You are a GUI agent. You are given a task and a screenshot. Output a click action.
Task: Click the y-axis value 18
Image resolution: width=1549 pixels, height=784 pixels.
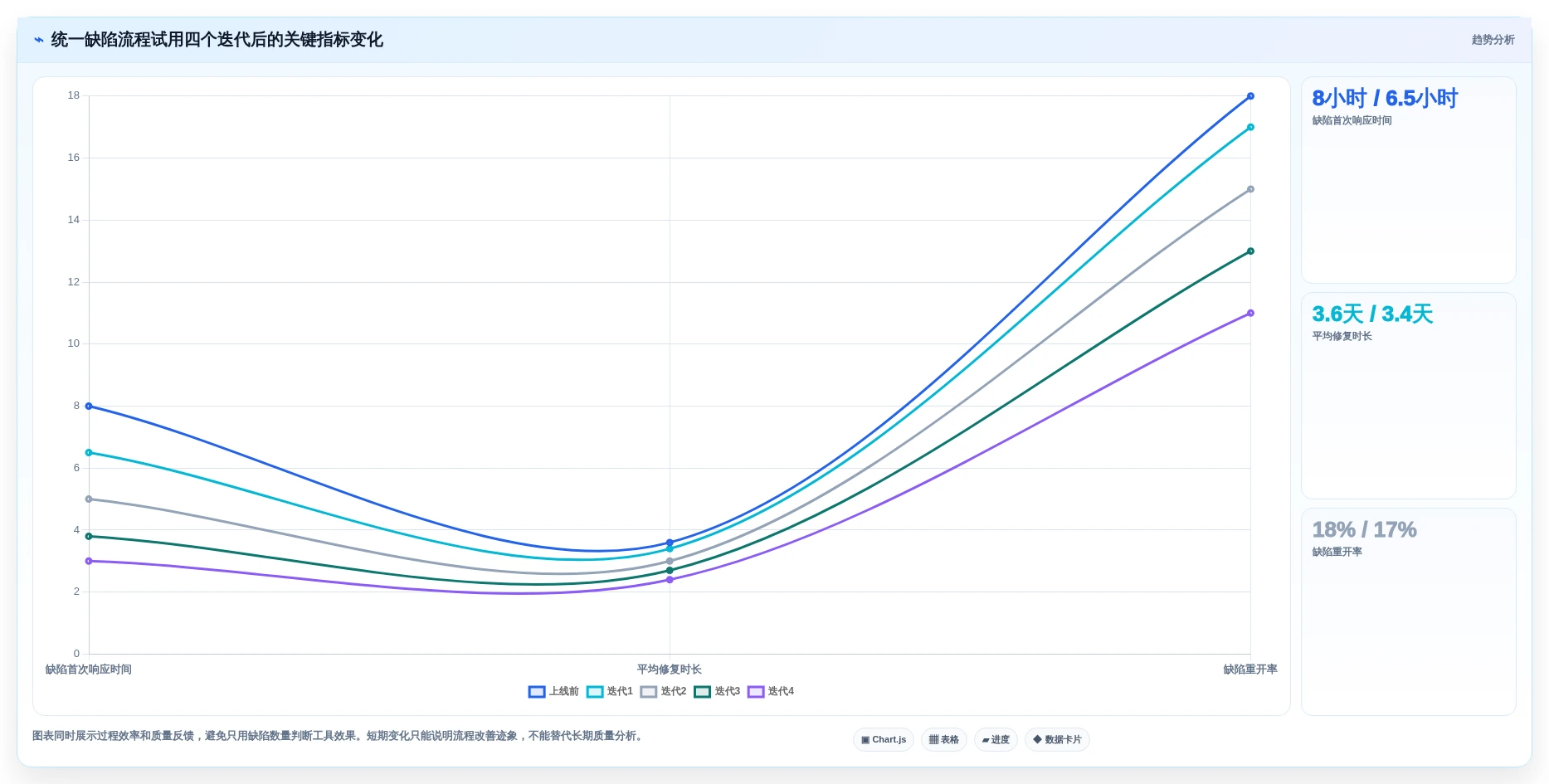(74, 95)
